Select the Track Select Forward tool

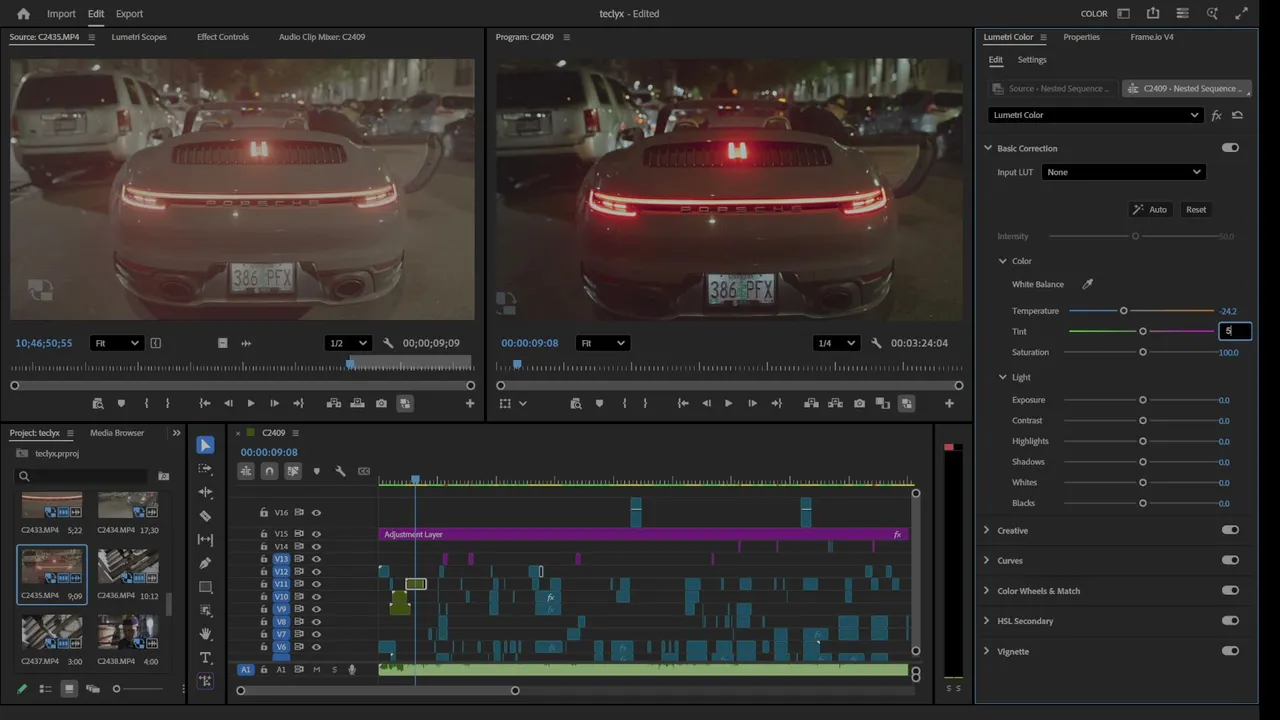click(x=205, y=469)
